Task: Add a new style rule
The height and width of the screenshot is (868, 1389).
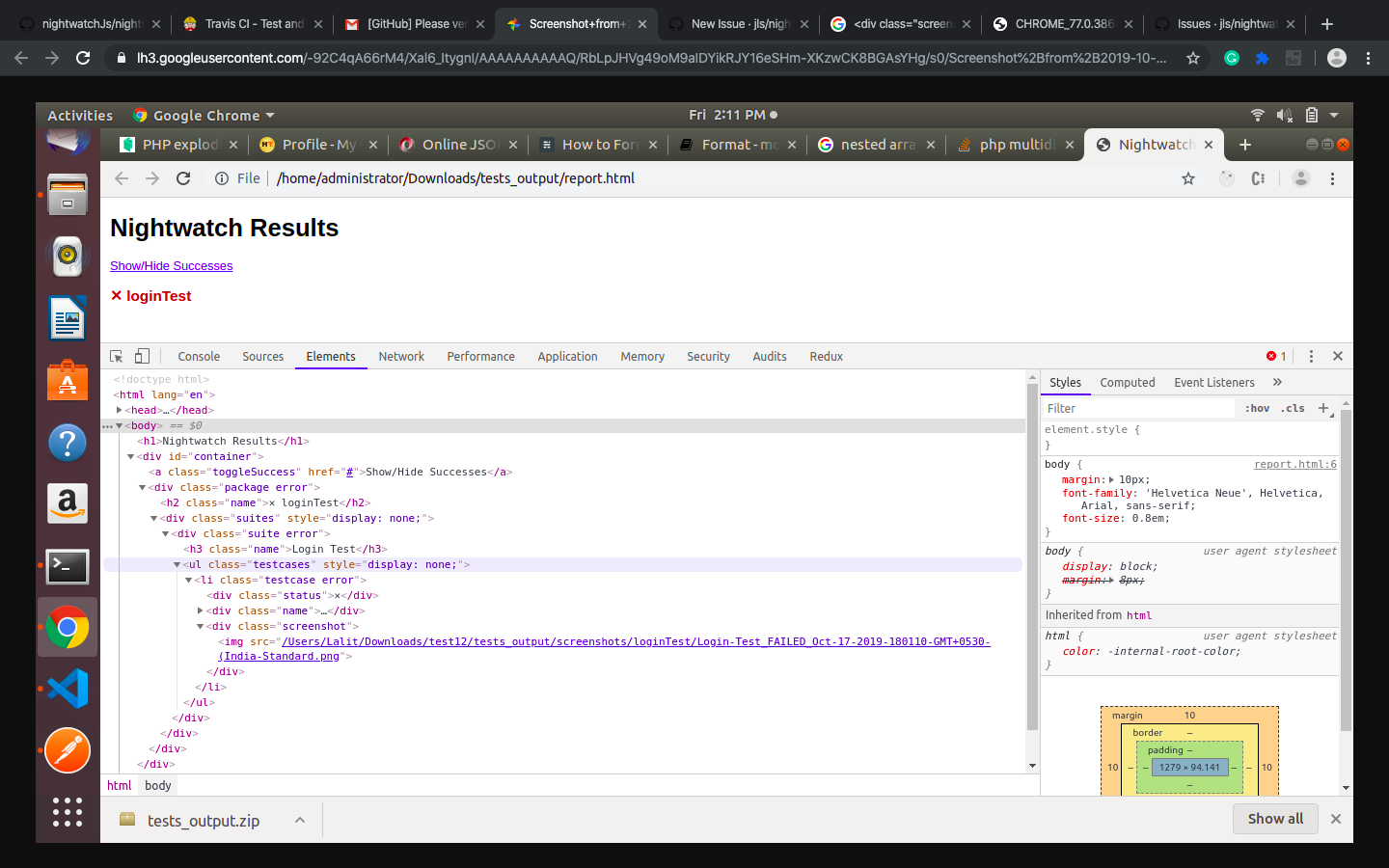Action: point(1323,408)
